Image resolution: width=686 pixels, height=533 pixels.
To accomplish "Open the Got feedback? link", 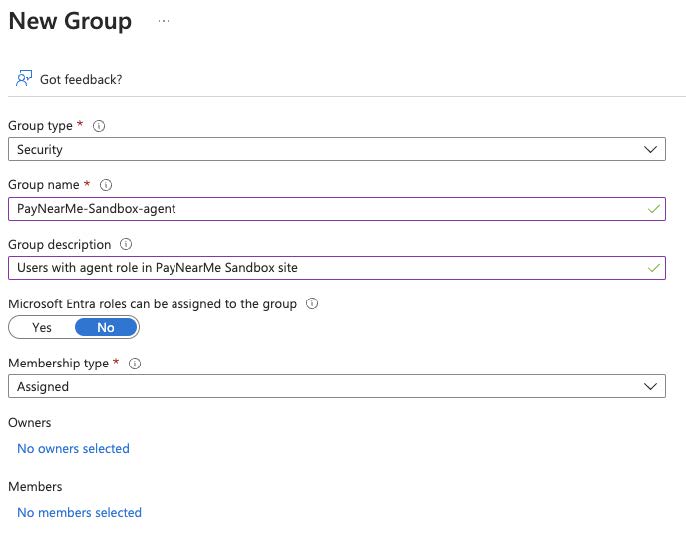I will click(x=81, y=80).
